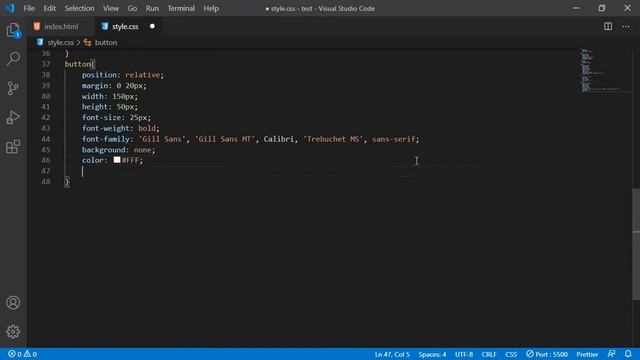The height and width of the screenshot is (360, 640).
Task: Click the feedback icon in status bar
Action: pyautogui.click(x=611, y=354)
